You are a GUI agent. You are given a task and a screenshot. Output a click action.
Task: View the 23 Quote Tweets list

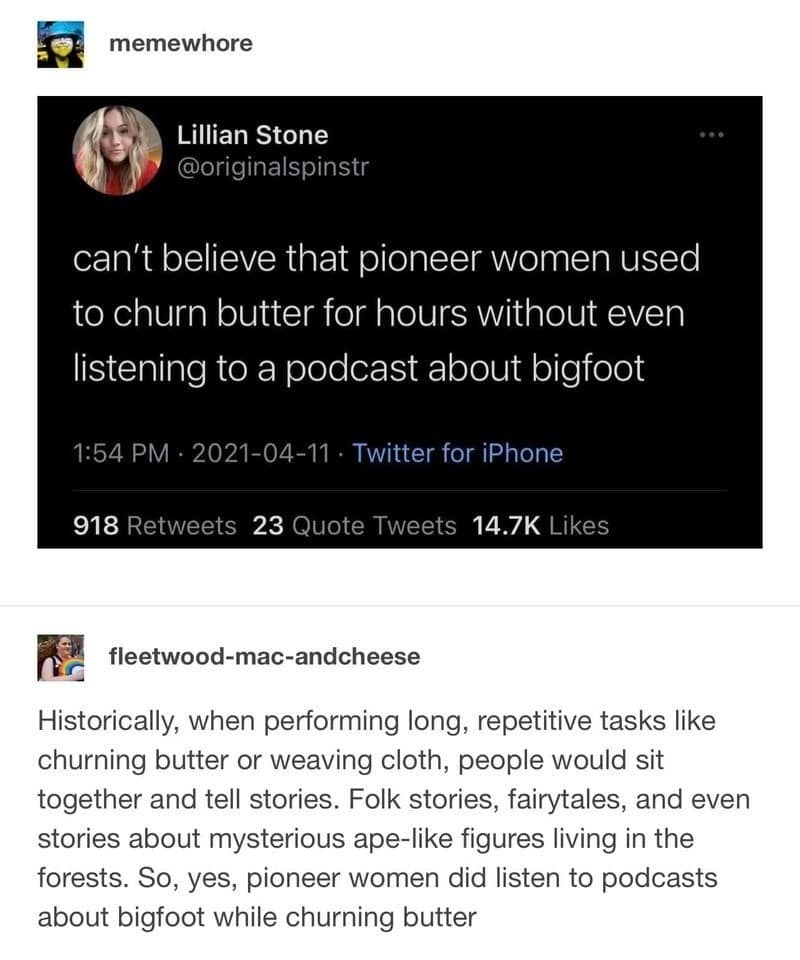pos(354,525)
